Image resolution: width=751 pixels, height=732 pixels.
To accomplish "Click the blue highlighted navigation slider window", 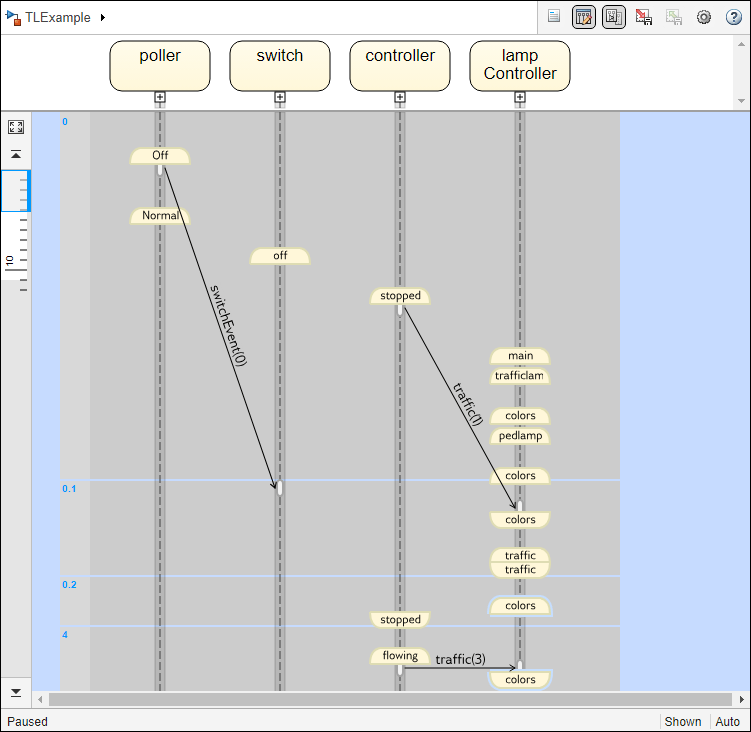I will point(16,190).
